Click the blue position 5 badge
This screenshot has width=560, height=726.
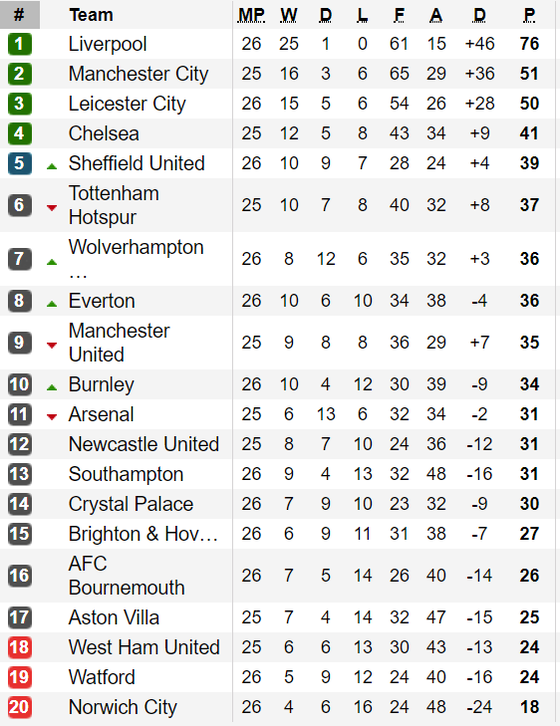19,163
